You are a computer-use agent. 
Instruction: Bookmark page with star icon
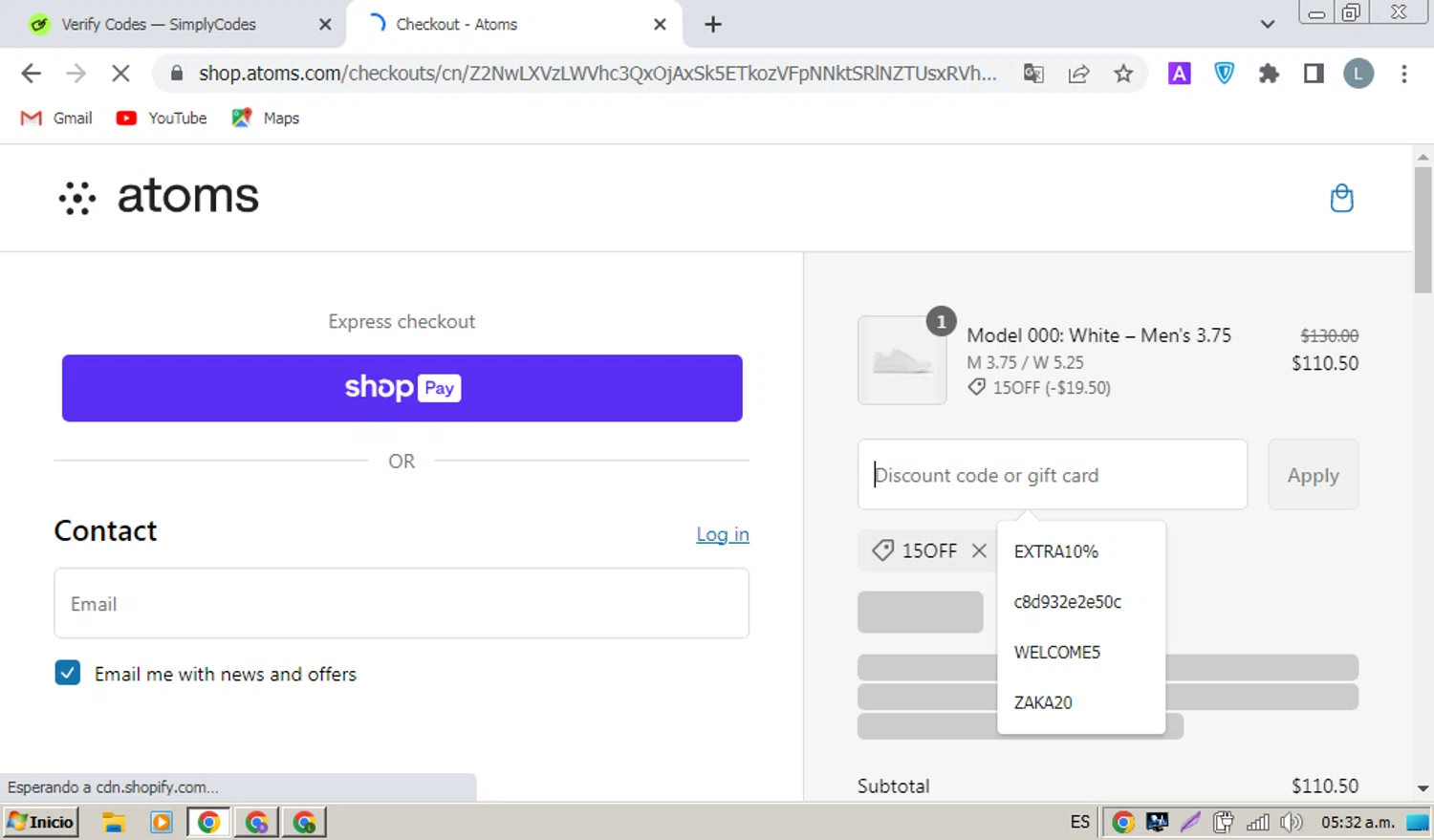(1123, 74)
